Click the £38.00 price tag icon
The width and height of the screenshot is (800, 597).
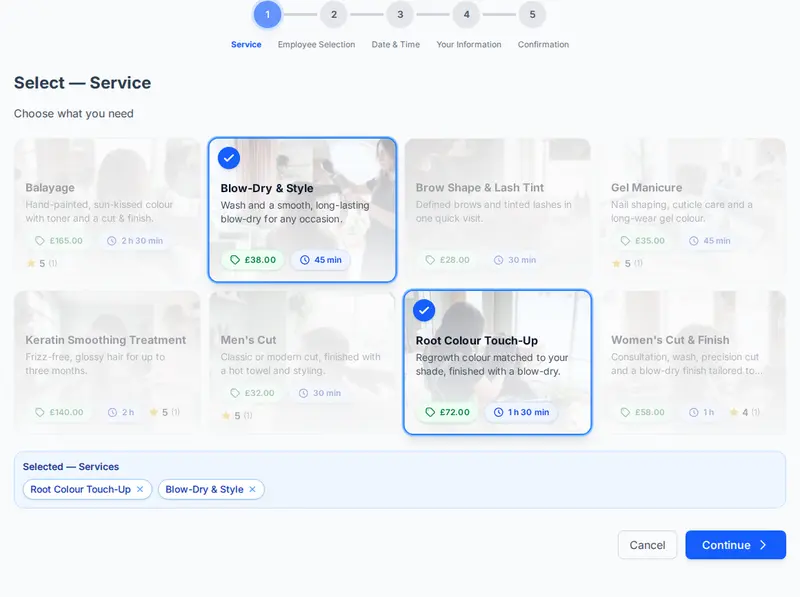(235, 260)
